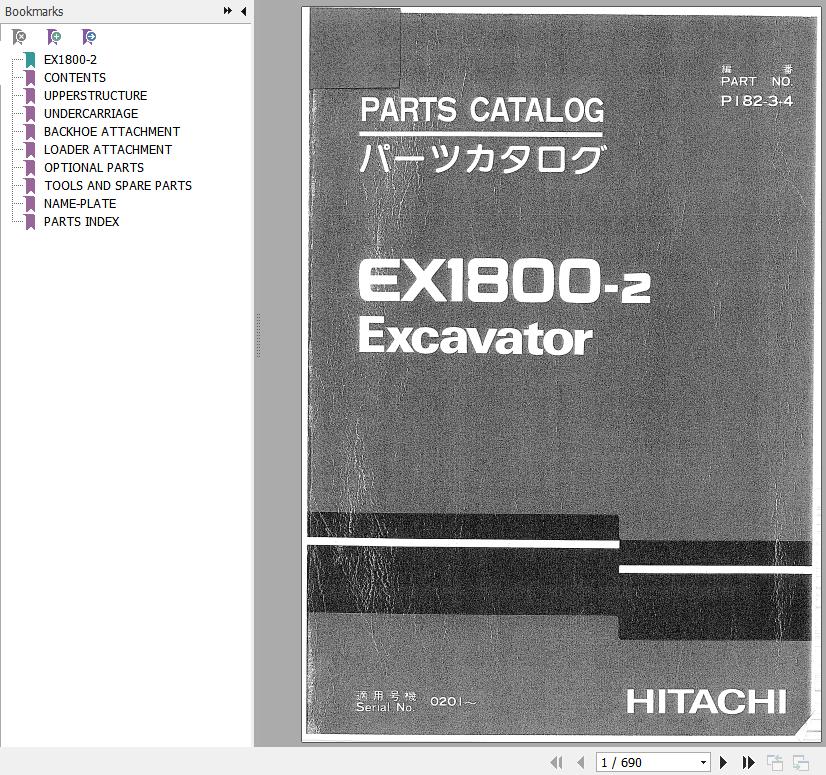Viewport: 826px width, 775px height.
Task: Click the bookmark icon beside UPPERSTRUCTURE
Action: click(30, 96)
